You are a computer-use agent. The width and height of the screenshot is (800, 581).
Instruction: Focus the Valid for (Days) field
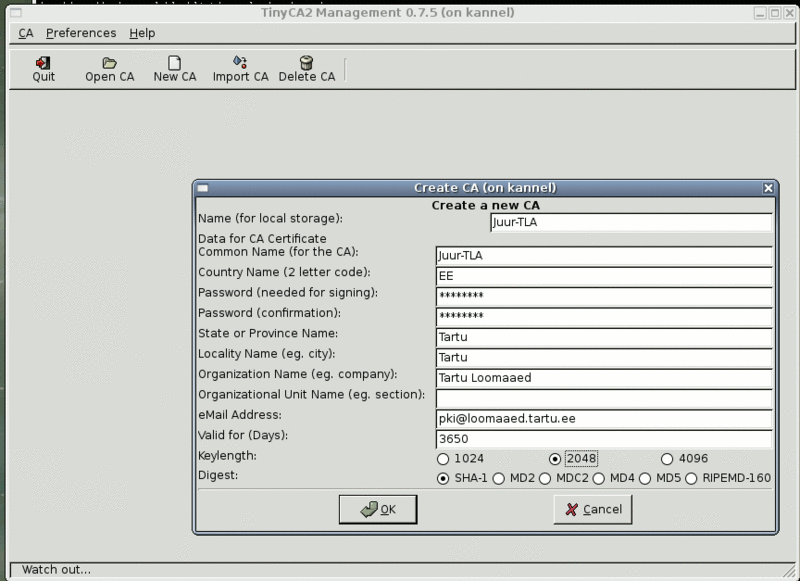(604, 439)
